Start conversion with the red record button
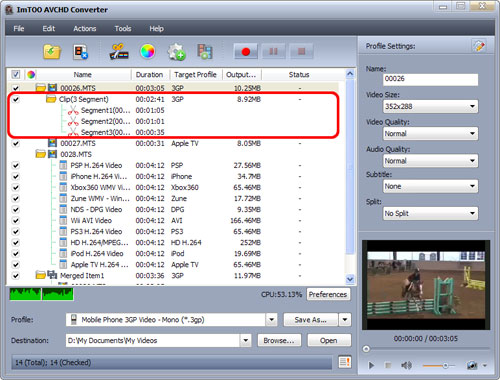Viewport: 500px width, 380px height. [246, 51]
